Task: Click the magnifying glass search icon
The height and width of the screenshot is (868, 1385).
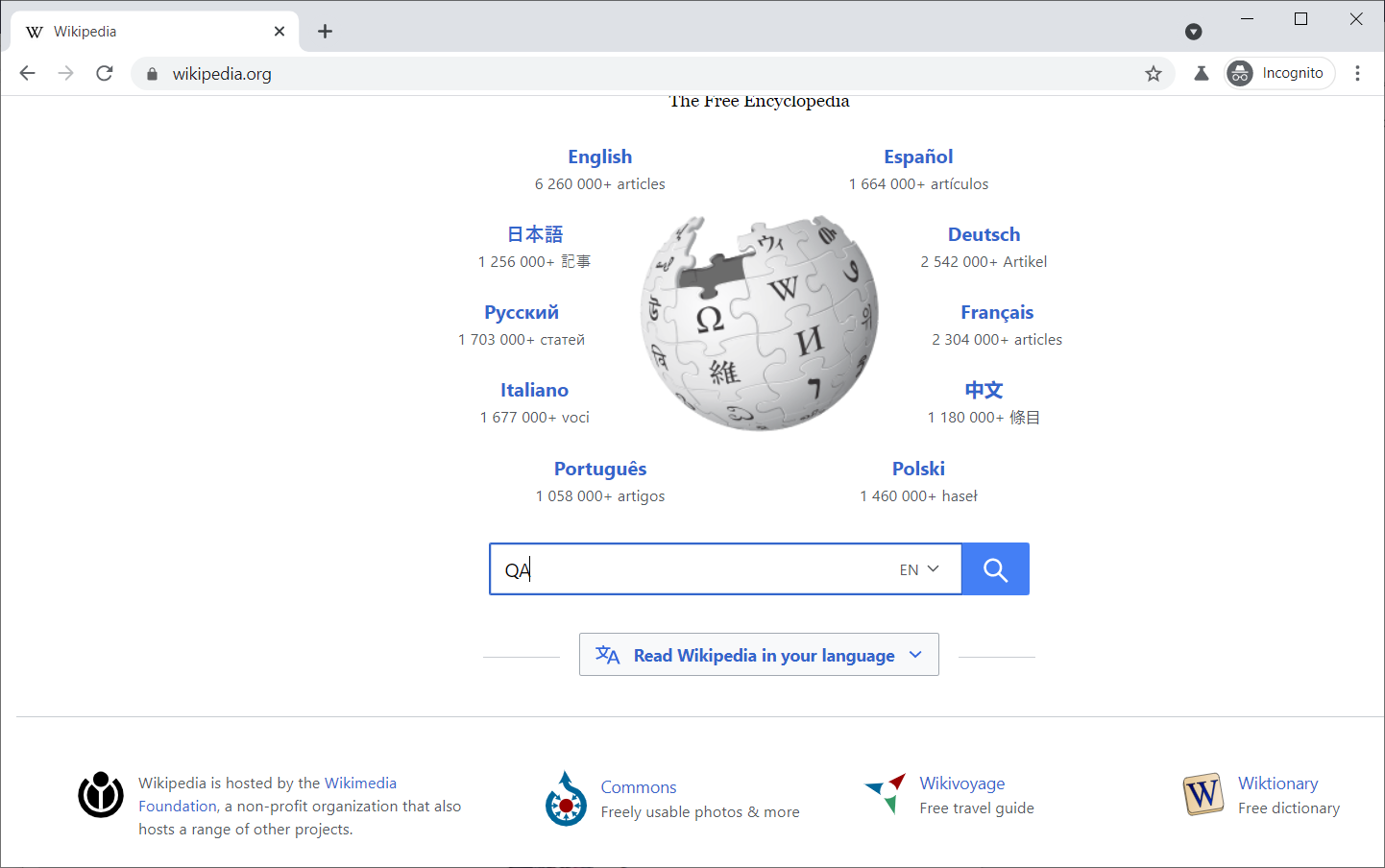Action: 994,568
